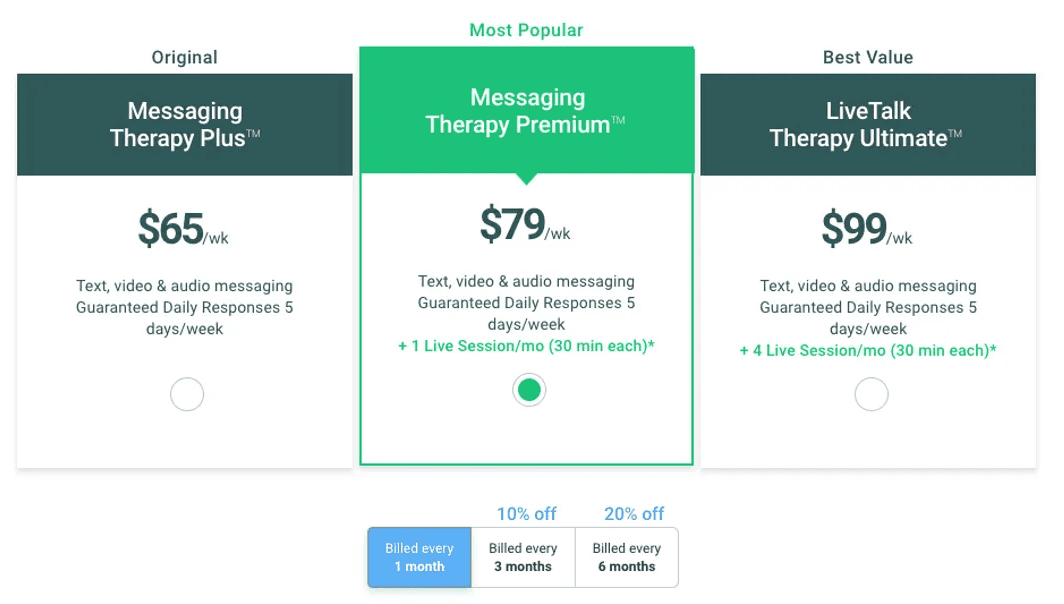Click the 10% off discount label
The width and height of the screenshot is (1064, 604).
[526, 514]
